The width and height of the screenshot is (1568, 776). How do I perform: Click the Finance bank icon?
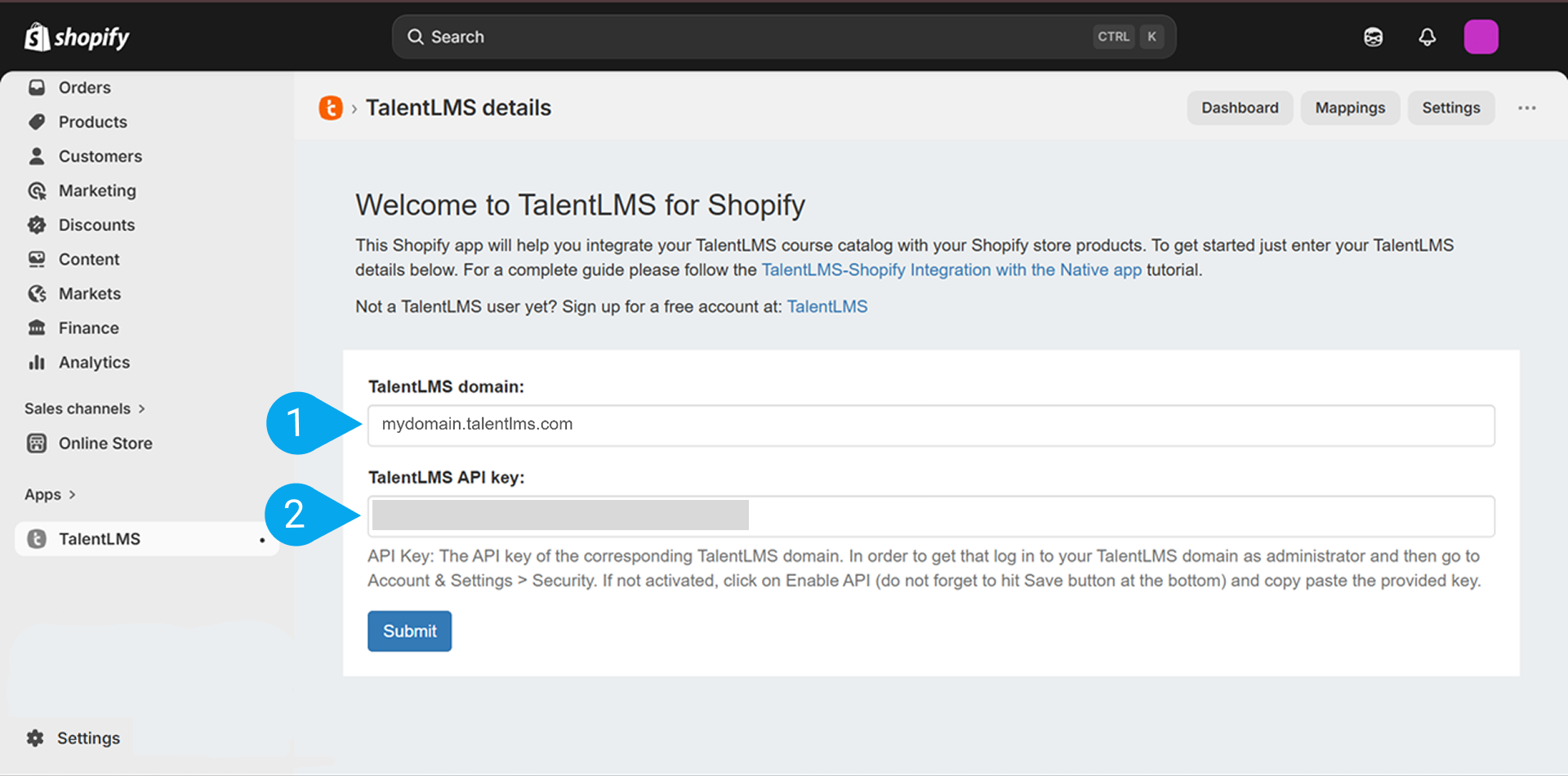pyautogui.click(x=37, y=328)
